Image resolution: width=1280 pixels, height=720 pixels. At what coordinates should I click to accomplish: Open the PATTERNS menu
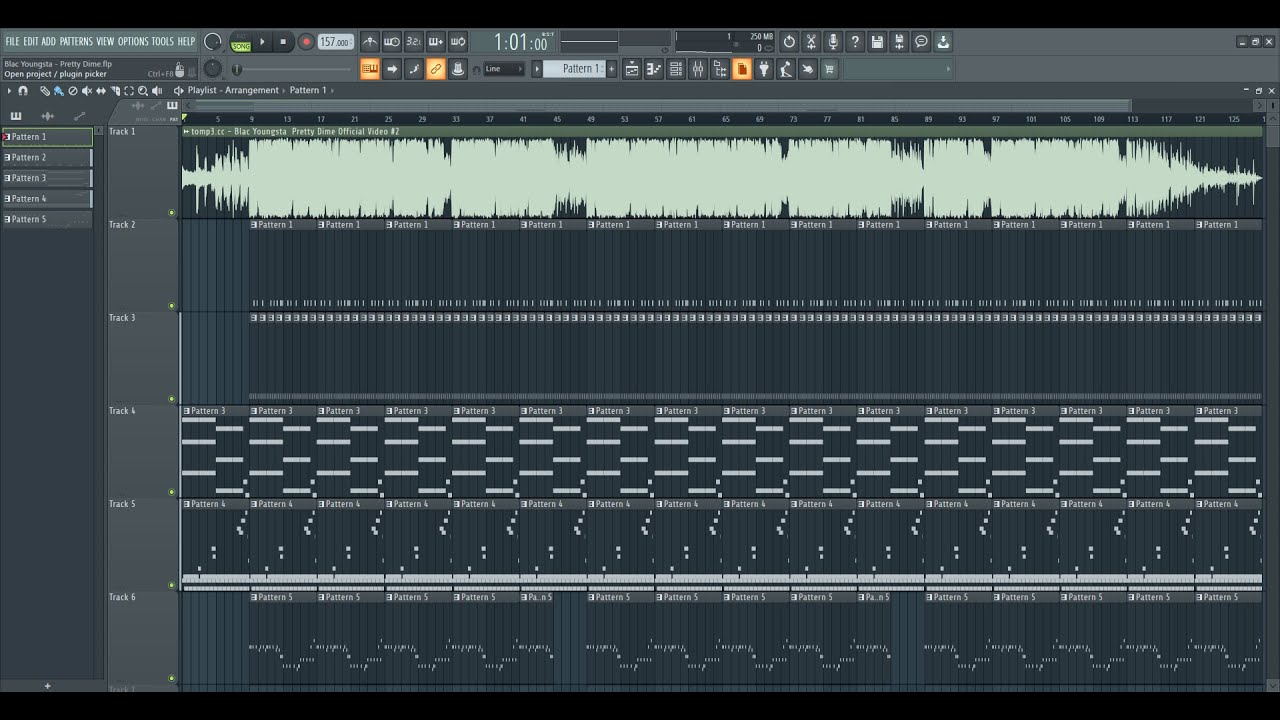point(76,42)
